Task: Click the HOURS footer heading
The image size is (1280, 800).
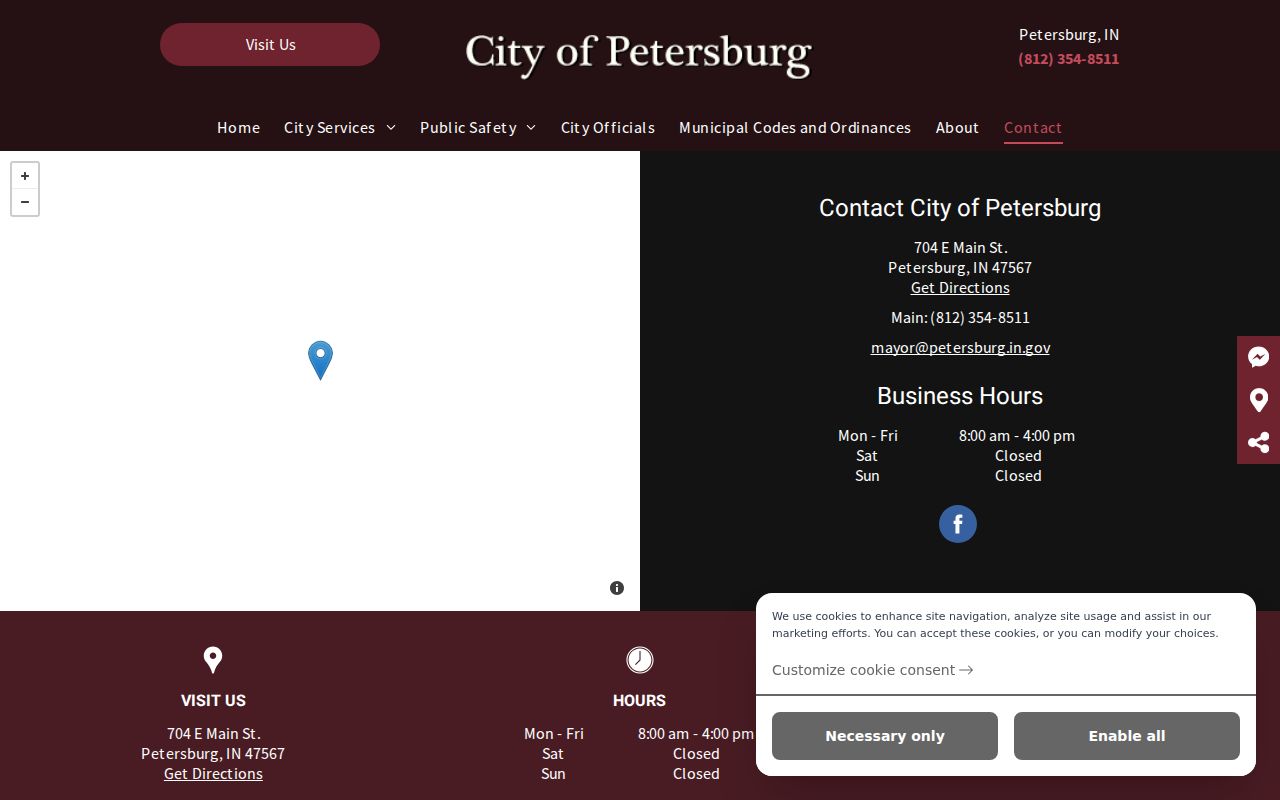Action: [640, 701]
